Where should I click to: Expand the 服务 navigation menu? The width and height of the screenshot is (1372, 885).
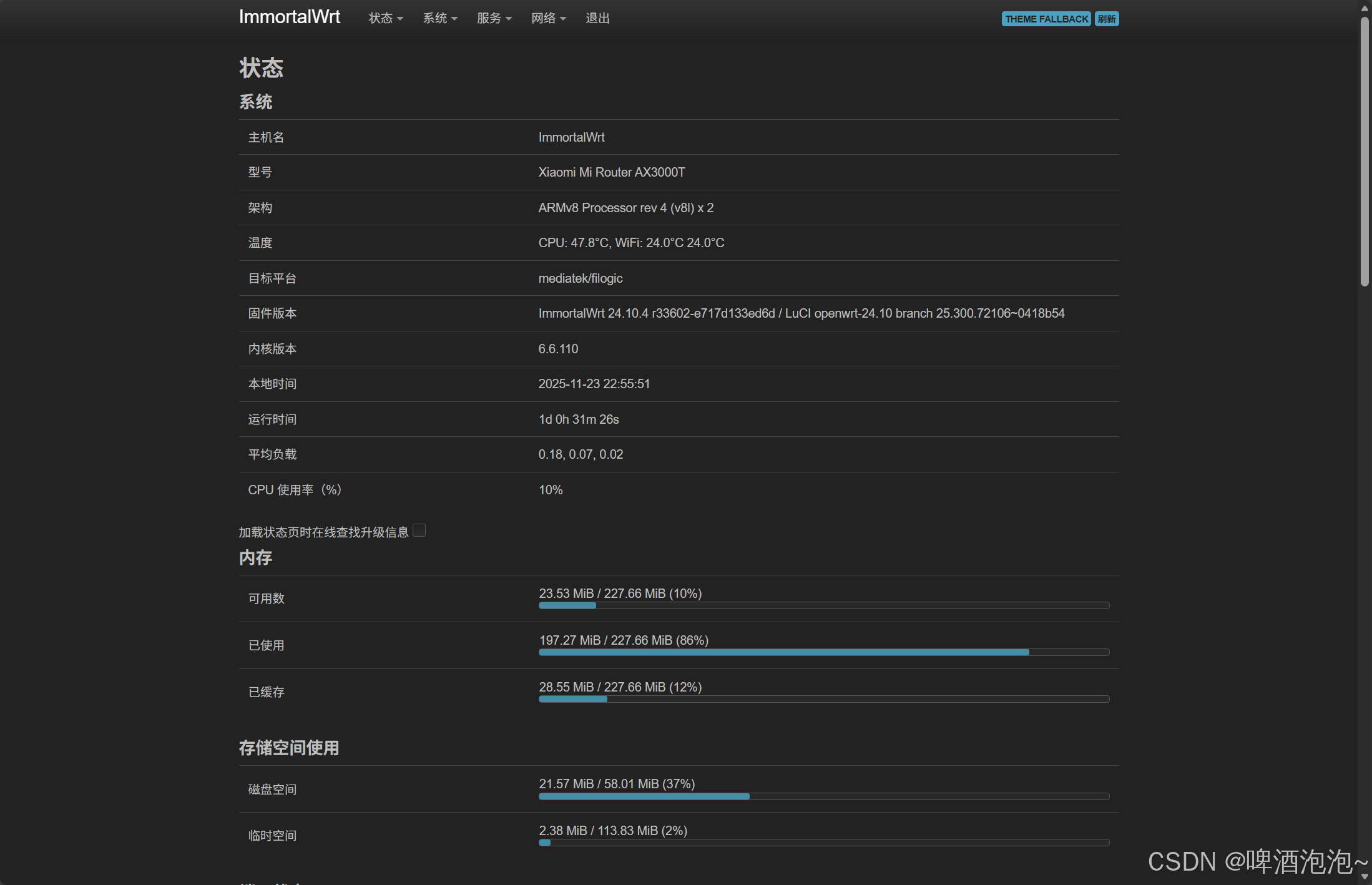(x=494, y=18)
